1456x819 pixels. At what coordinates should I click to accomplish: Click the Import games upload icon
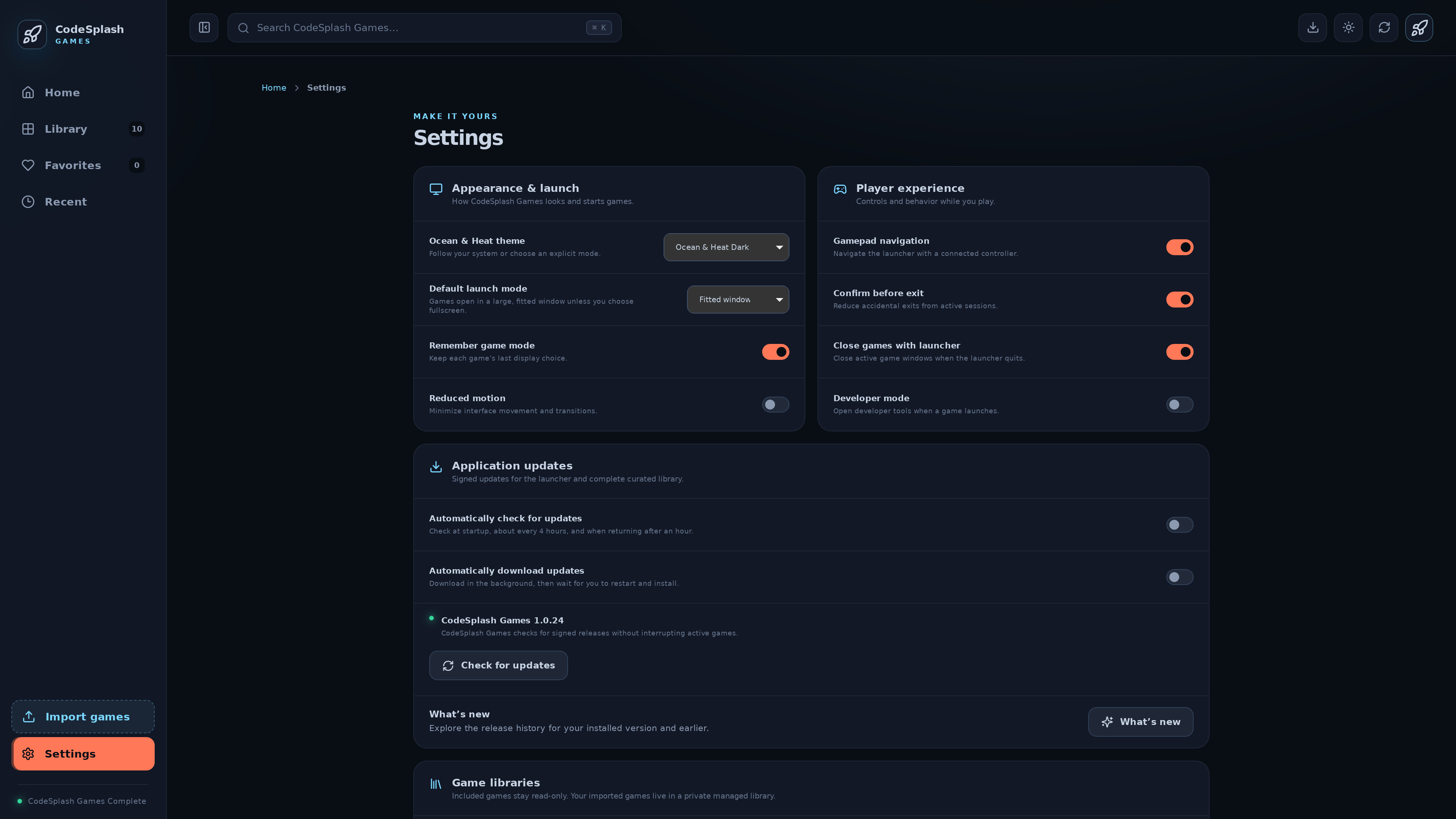29,717
